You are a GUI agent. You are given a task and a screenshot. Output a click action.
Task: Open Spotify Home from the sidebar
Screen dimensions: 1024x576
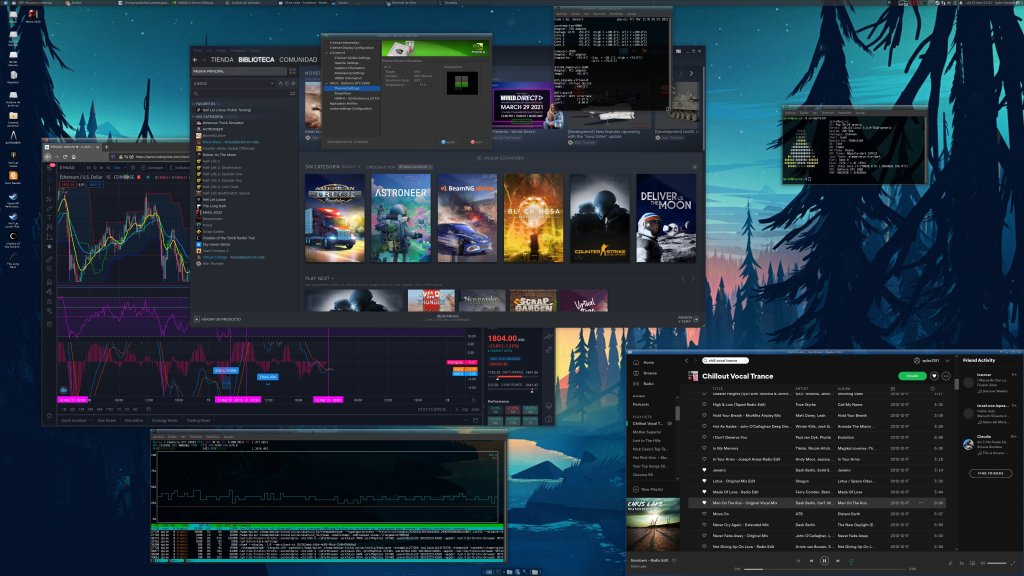(x=648, y=362)
